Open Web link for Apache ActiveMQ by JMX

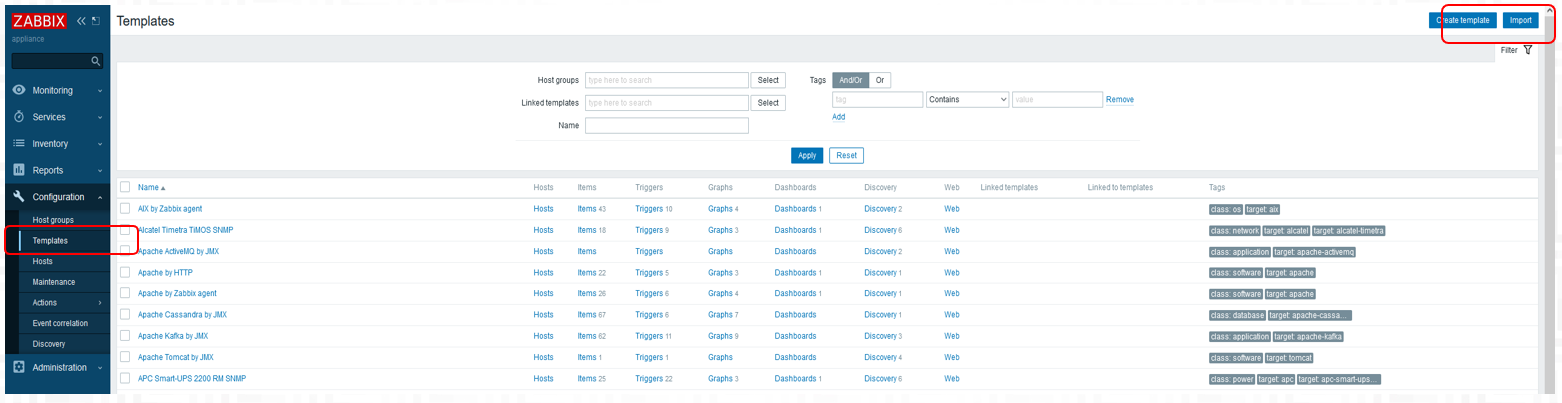[951, 251]
